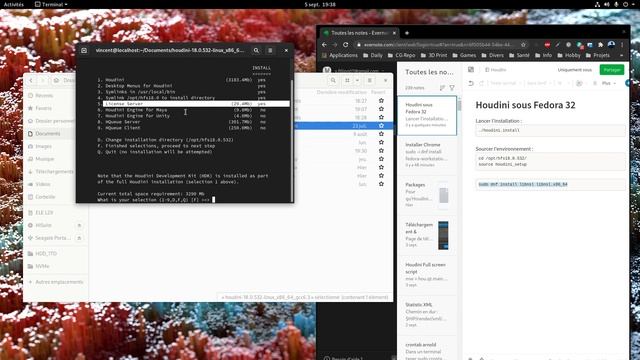Open the Houdini notebook link

click(496, 70)
